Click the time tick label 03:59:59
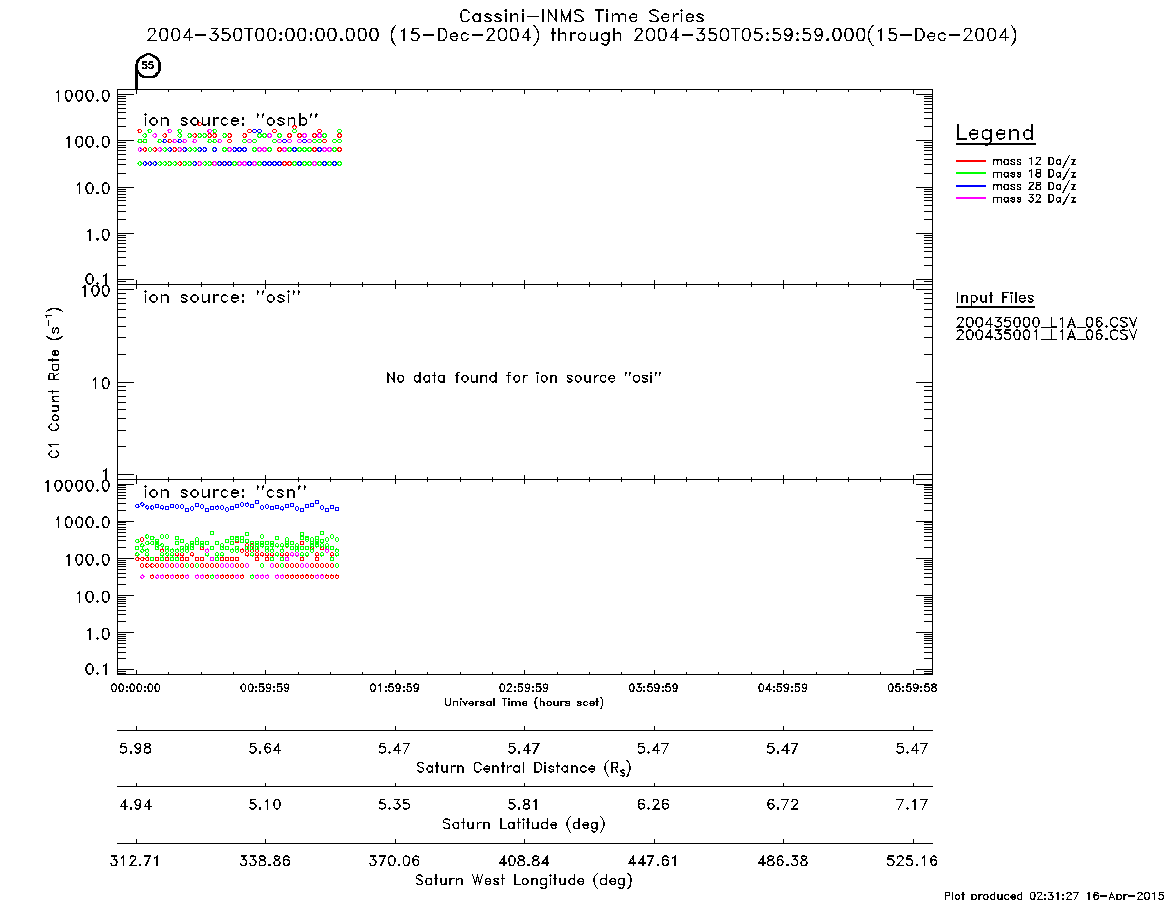The image size is (1165, 900). 653,688
